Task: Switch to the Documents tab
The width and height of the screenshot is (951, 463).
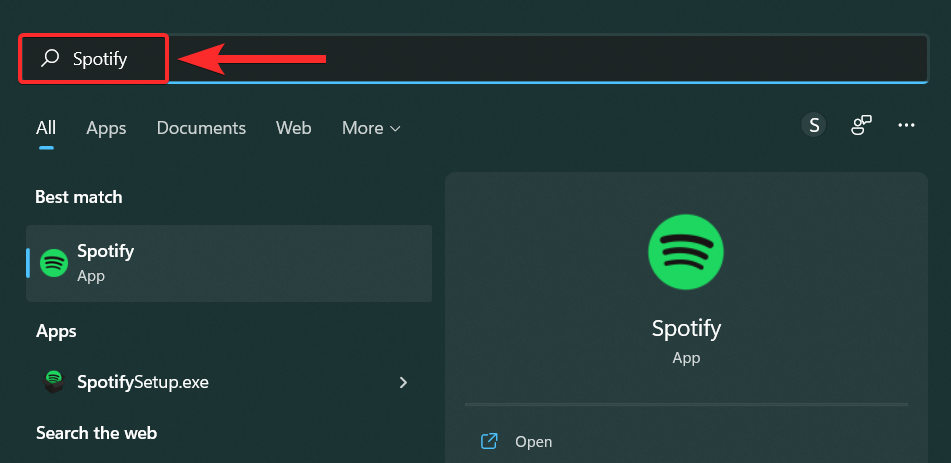Action: pos(201,128)
